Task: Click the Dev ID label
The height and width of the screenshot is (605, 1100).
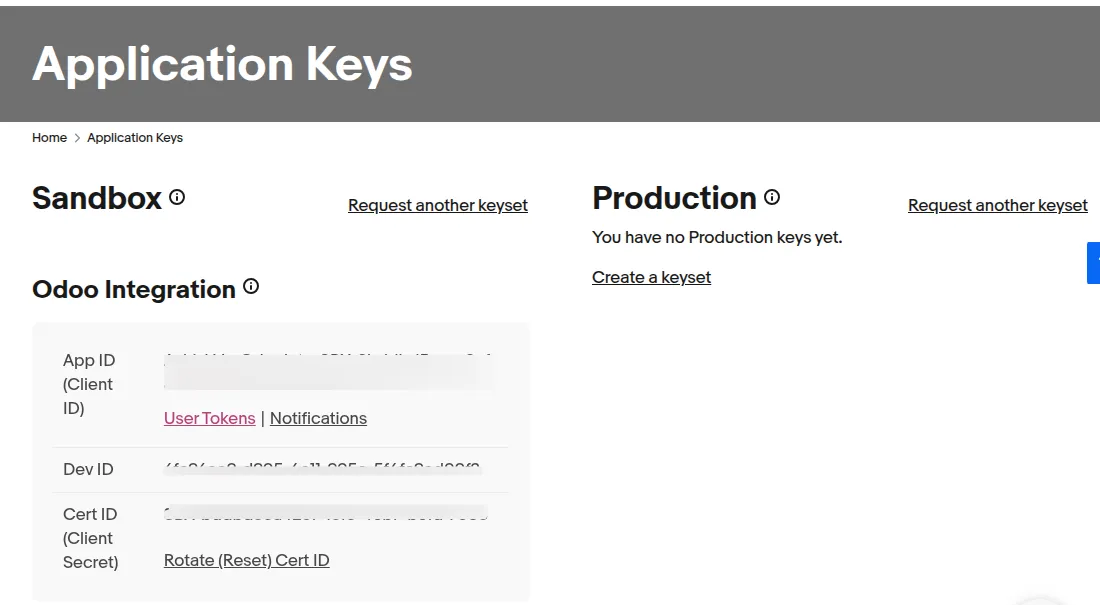Action: [x=88, y=469]
